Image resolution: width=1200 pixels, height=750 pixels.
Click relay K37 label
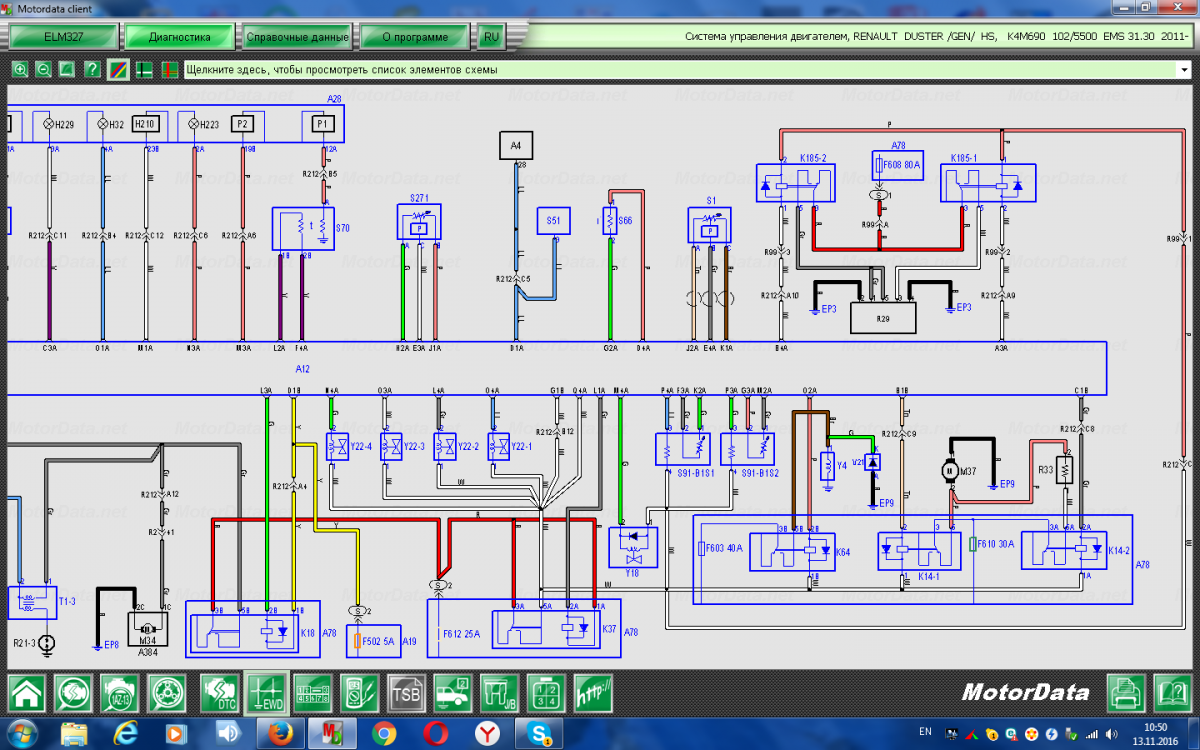pyautogui.click(x=610, y=630)
